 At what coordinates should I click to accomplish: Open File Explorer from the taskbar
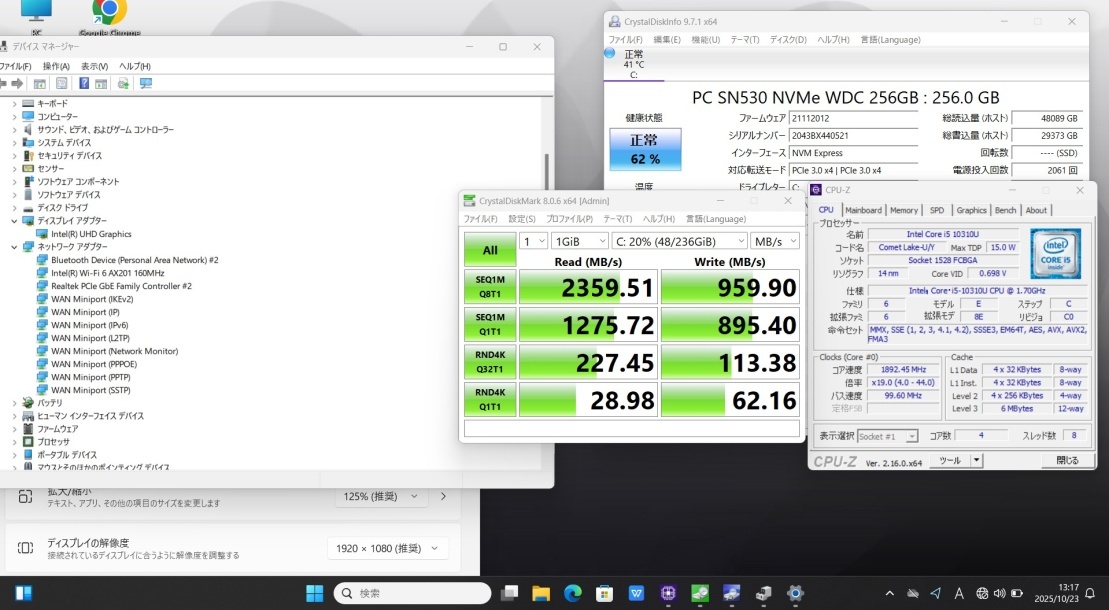(541, 593)
